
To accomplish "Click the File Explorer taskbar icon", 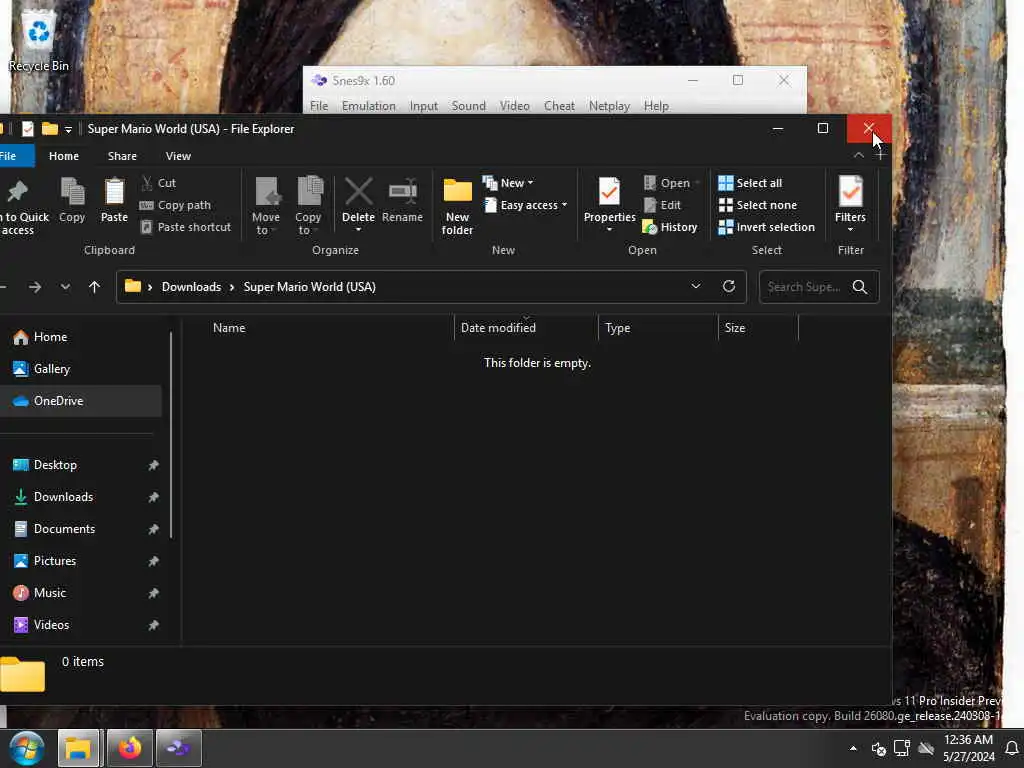I will [78, 748].
